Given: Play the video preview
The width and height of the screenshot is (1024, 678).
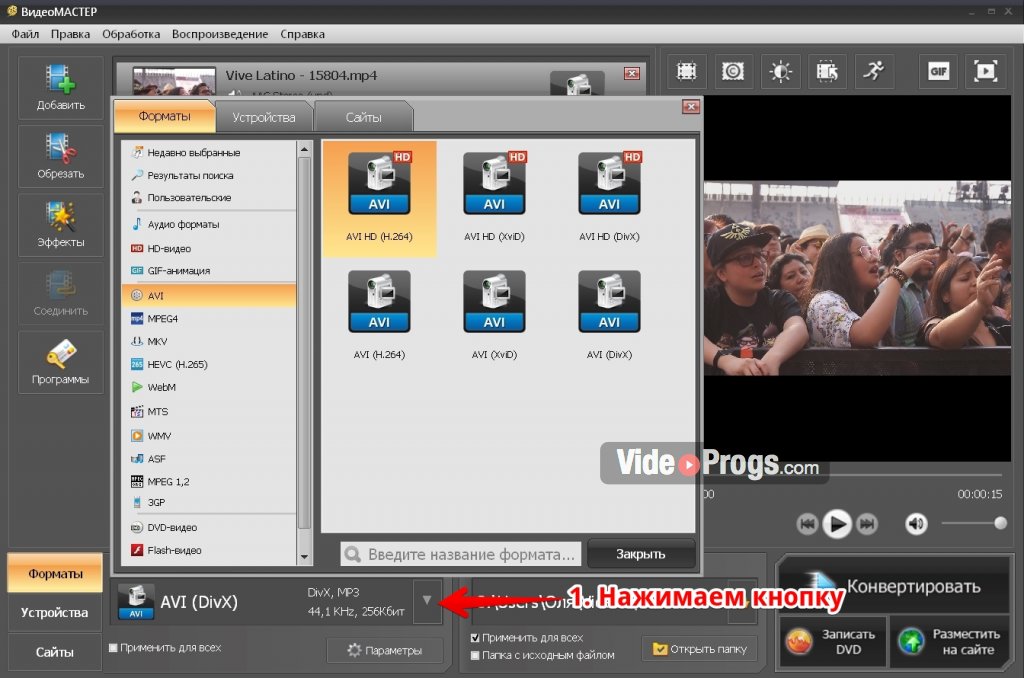Looking at the screenshot, I should (837, 524).
